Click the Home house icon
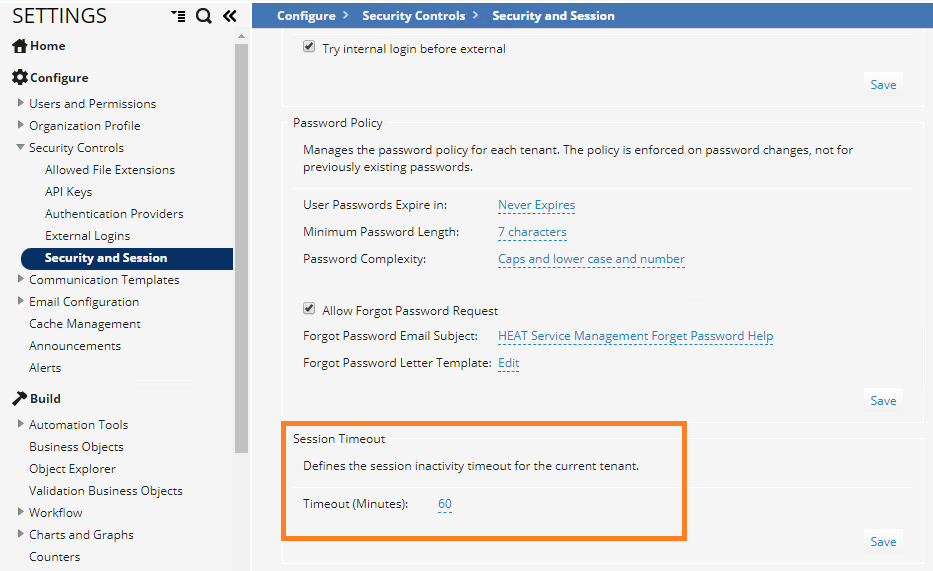 pyautogui.click(x=19, y=46)
